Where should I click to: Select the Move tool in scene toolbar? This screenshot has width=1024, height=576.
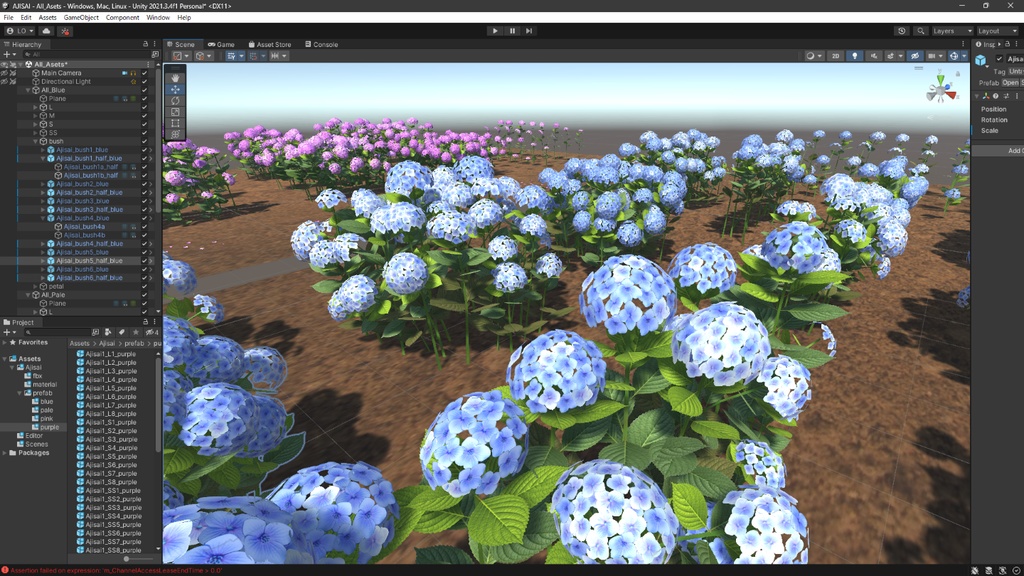pos(175,89)
